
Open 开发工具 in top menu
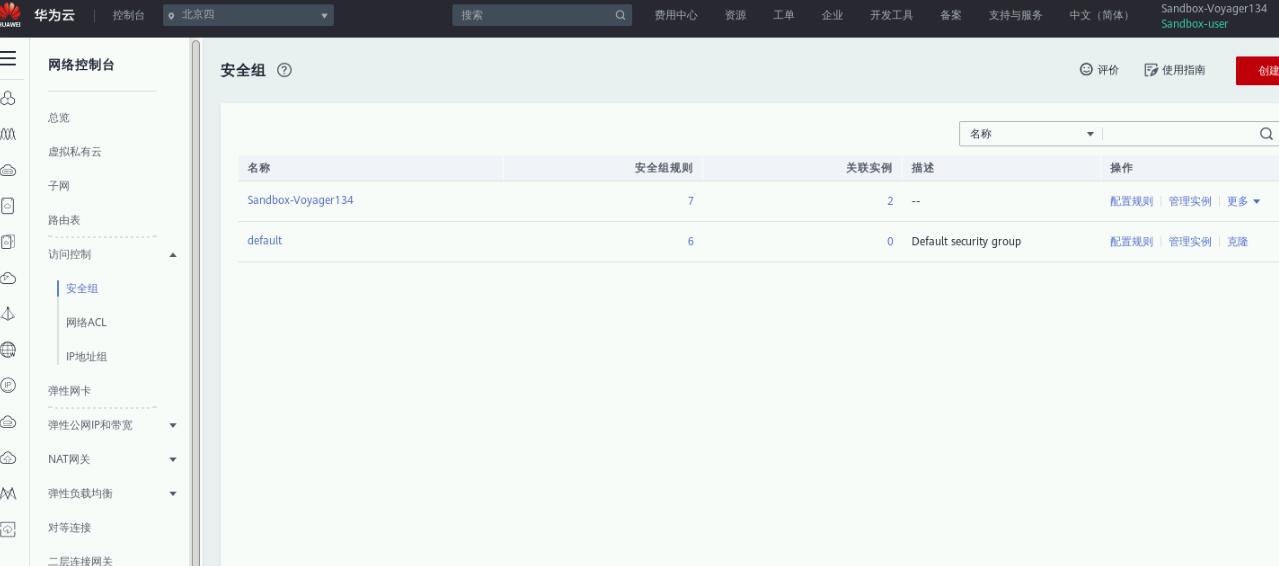[x=891, y=15]
